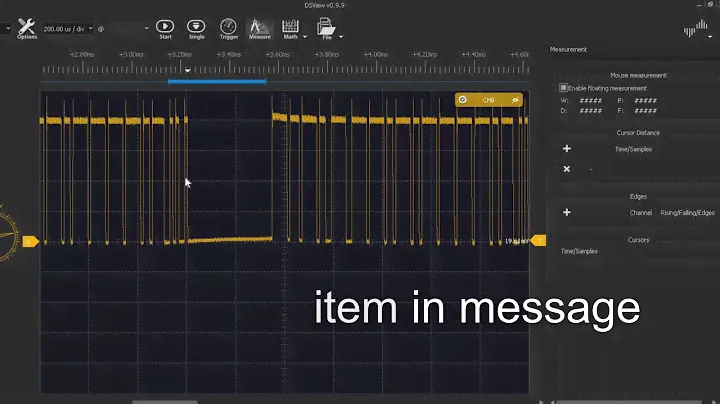Enable floating measurement checkbox
Image resolution: width=720 pixels, height=404 pixels.
point(564,88)
